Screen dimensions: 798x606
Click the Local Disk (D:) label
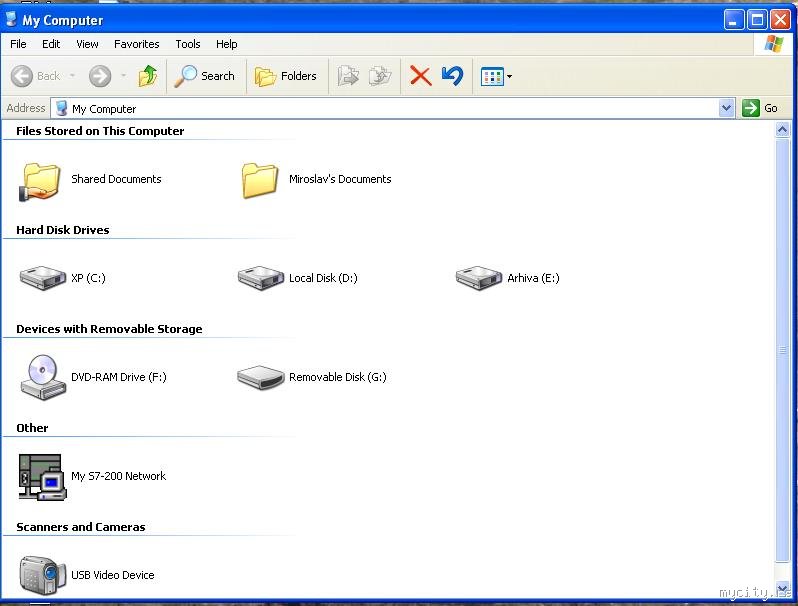tap(323, 278)
